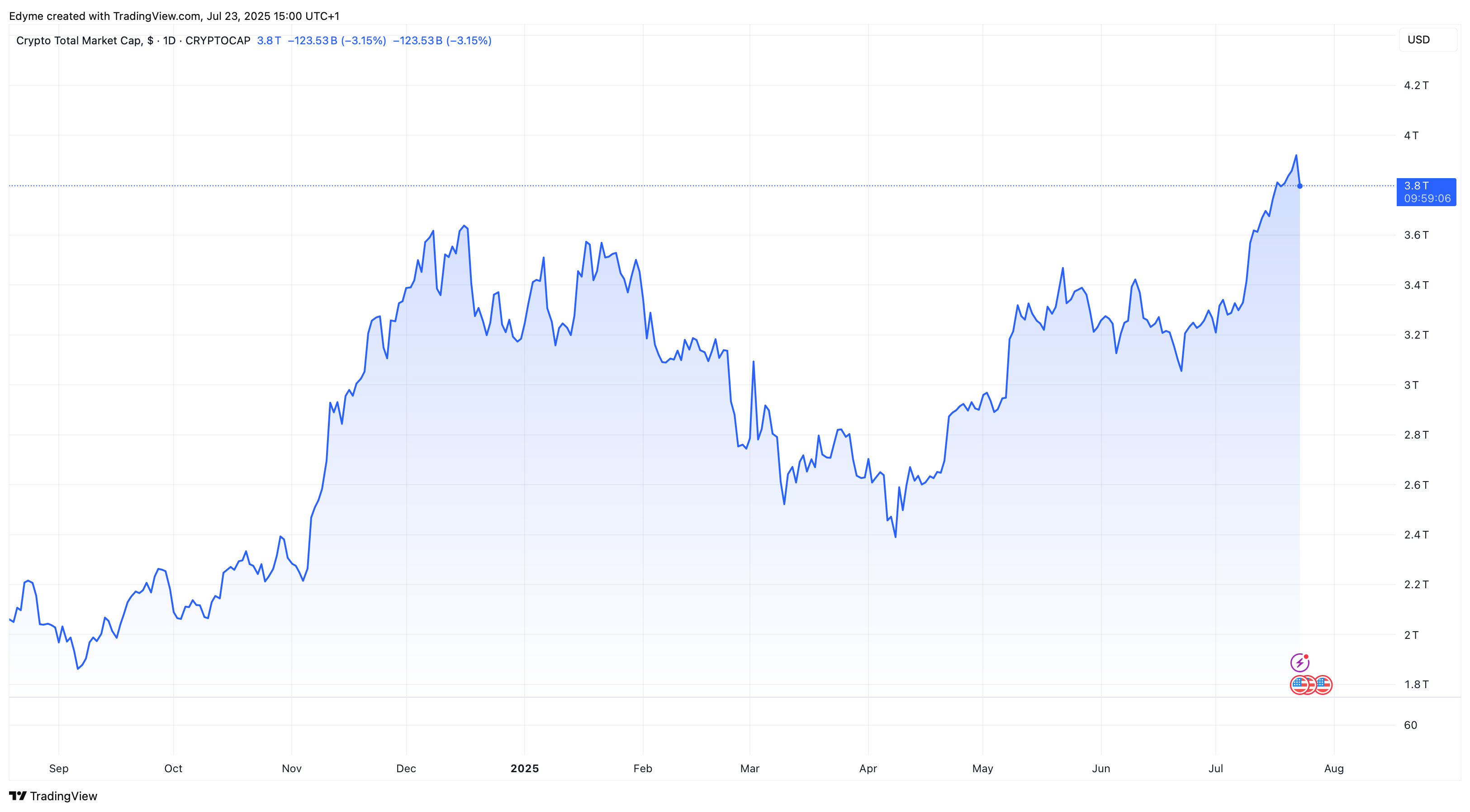1470x812 pixels.
Task: Click the 3.2 T price axis label
Action: tap(1416, 335)
